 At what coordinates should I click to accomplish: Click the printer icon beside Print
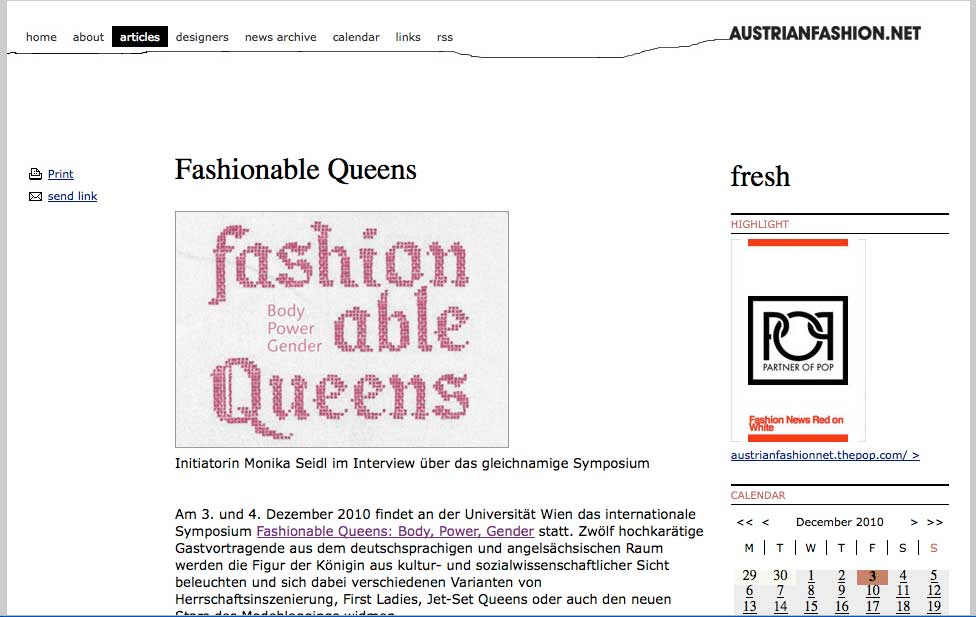(36, 173)
